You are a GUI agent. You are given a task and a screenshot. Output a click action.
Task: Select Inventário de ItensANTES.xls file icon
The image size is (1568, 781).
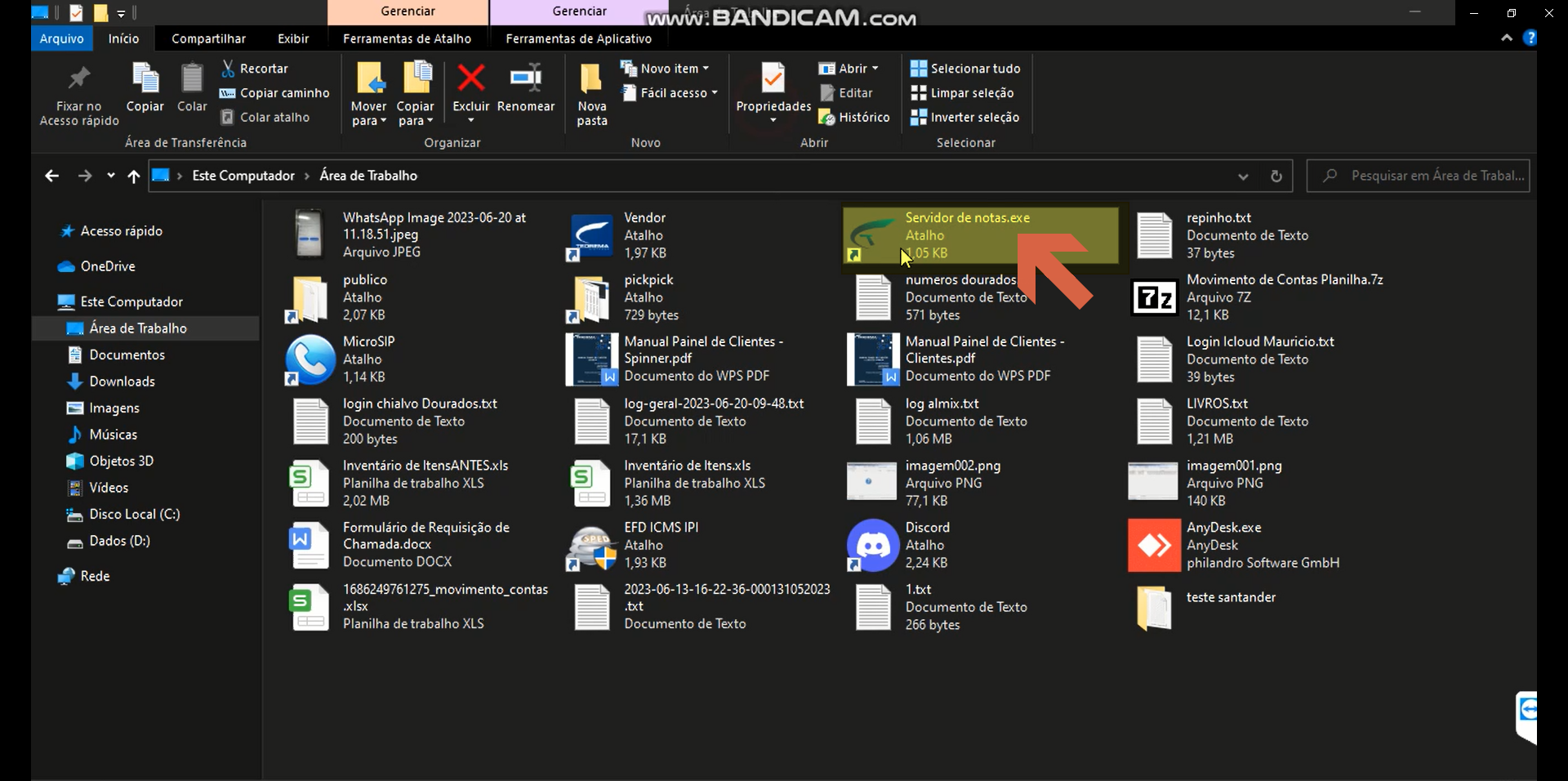tap(310, 484)
